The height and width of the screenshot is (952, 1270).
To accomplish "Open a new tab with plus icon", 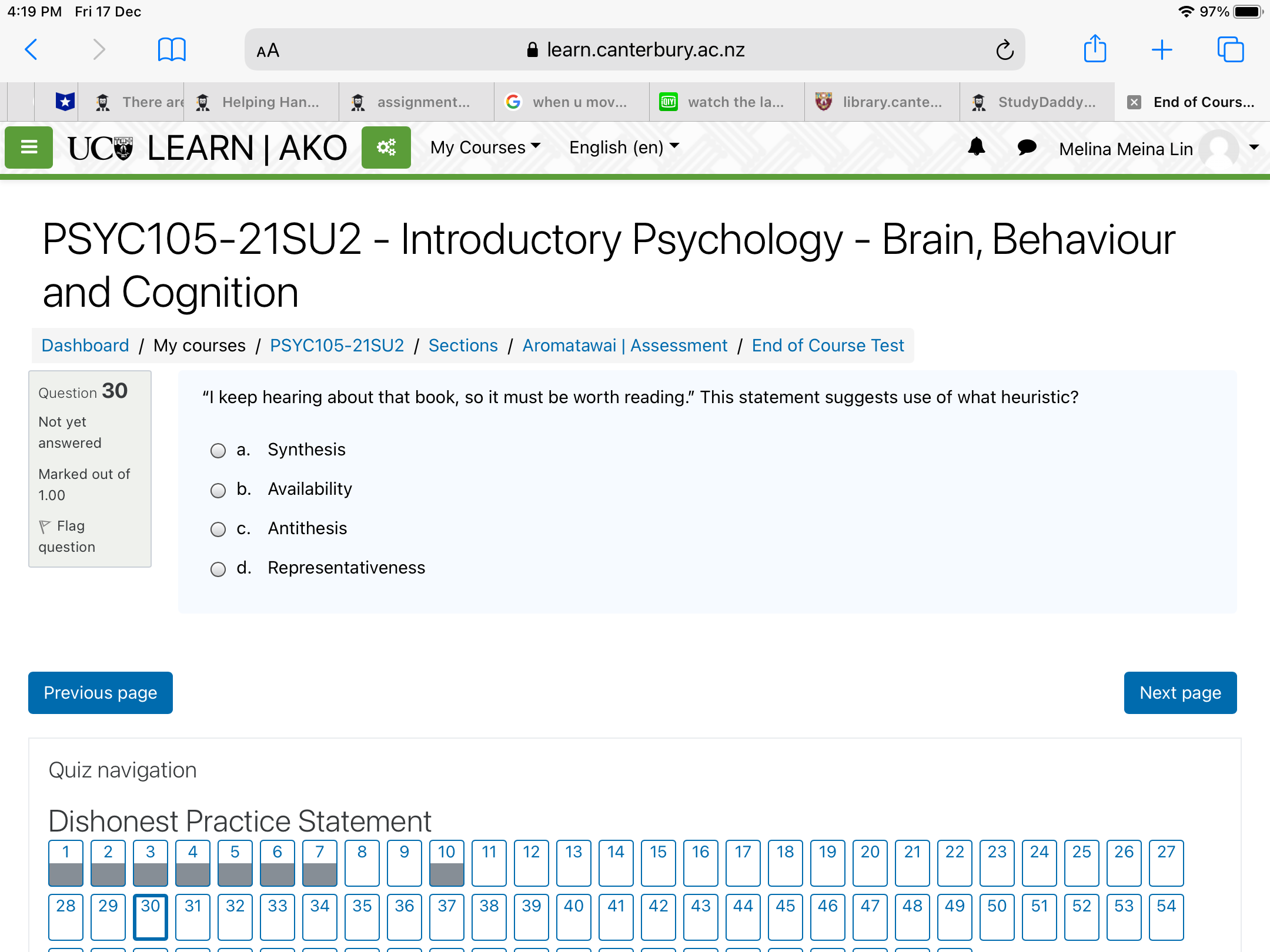I will pyautogui.click(x=1162, y=49).
